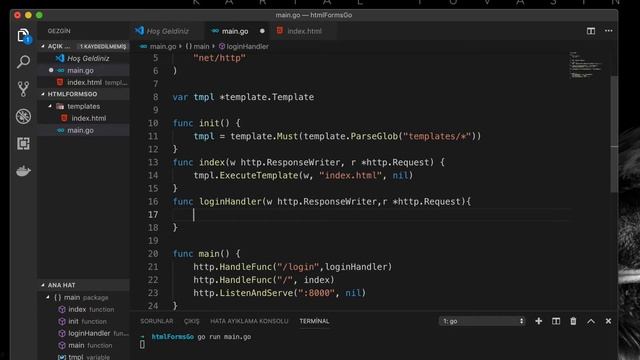
Task: Select main.go in open editors list
Action: pyautogui.click(x=84, y=70)
